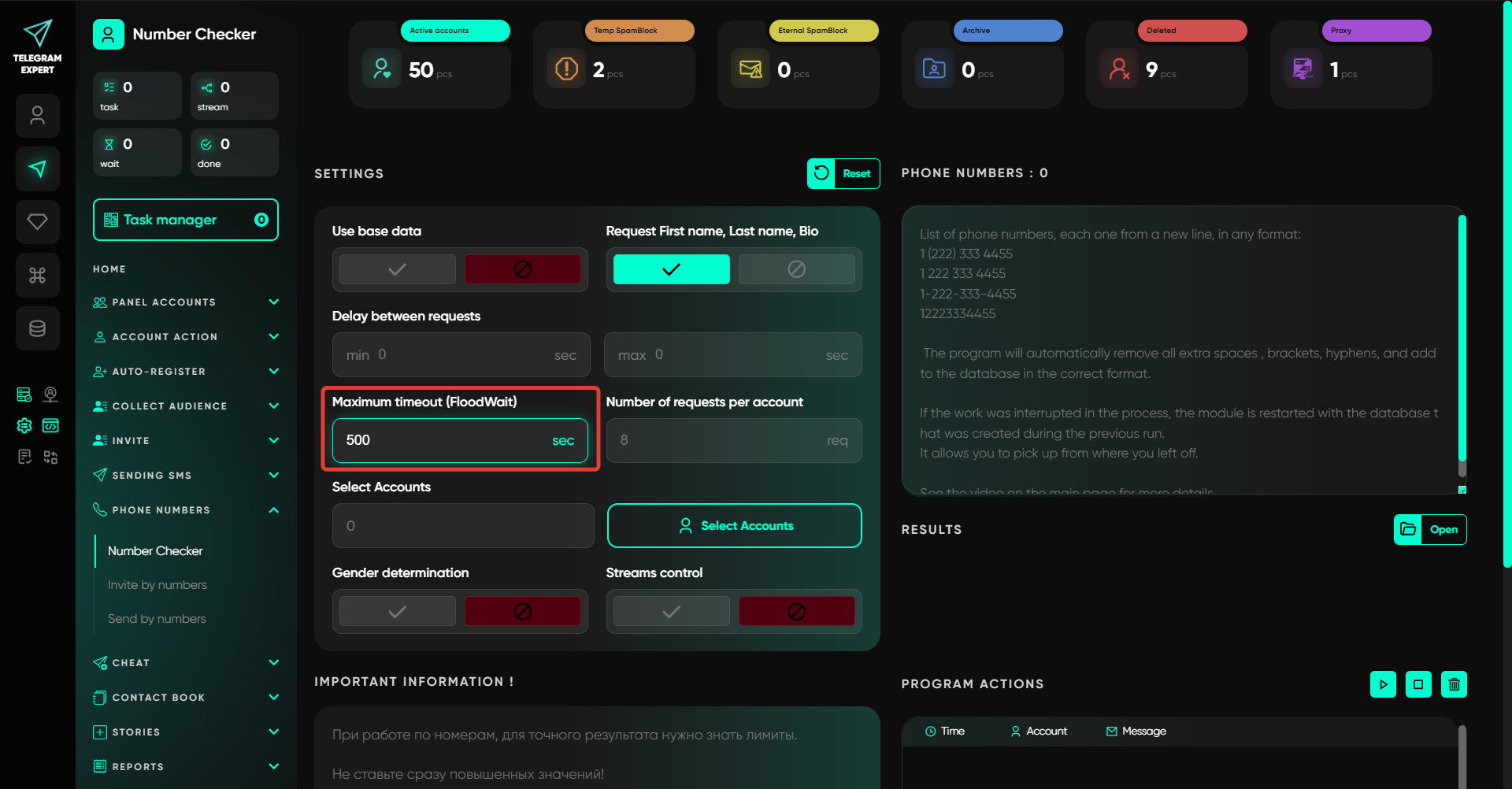Screen dimensions: 1512x789
Task: Click the profile icon in left sidebar
Action: [37, 116]
